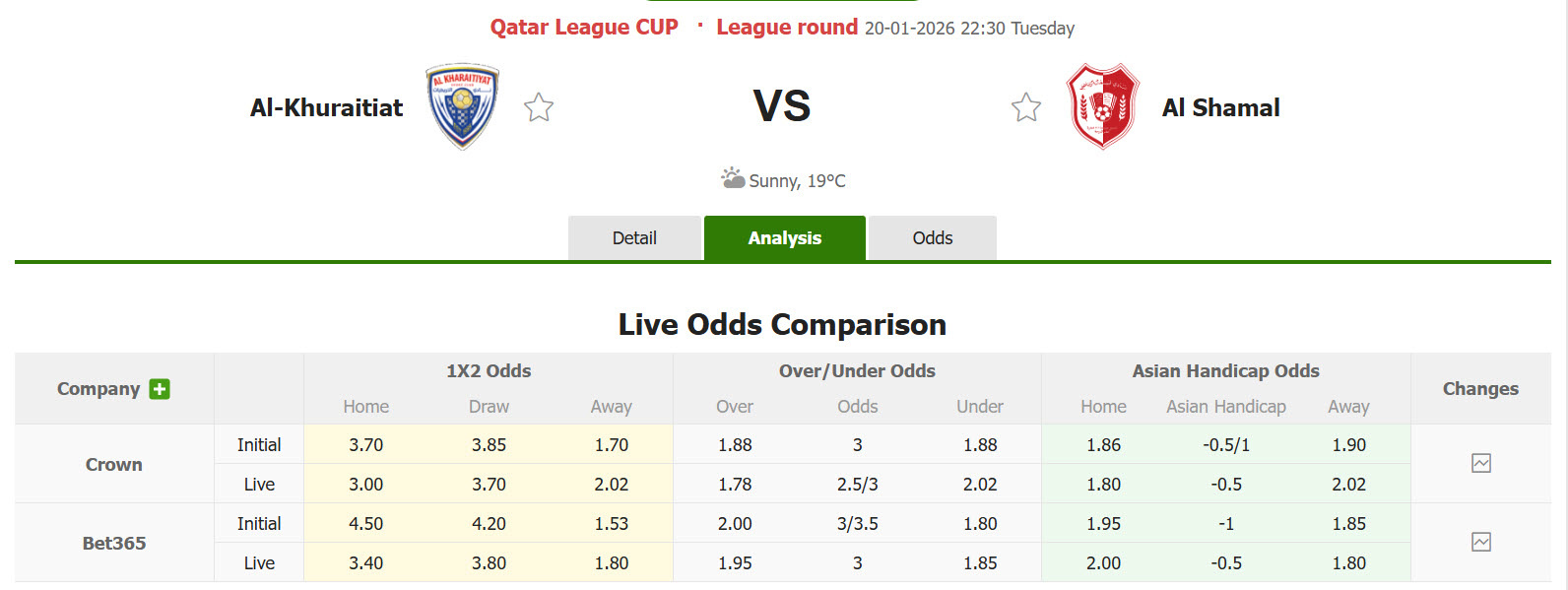
Task: Click the League round link
Action: click(x=785, y=27)
